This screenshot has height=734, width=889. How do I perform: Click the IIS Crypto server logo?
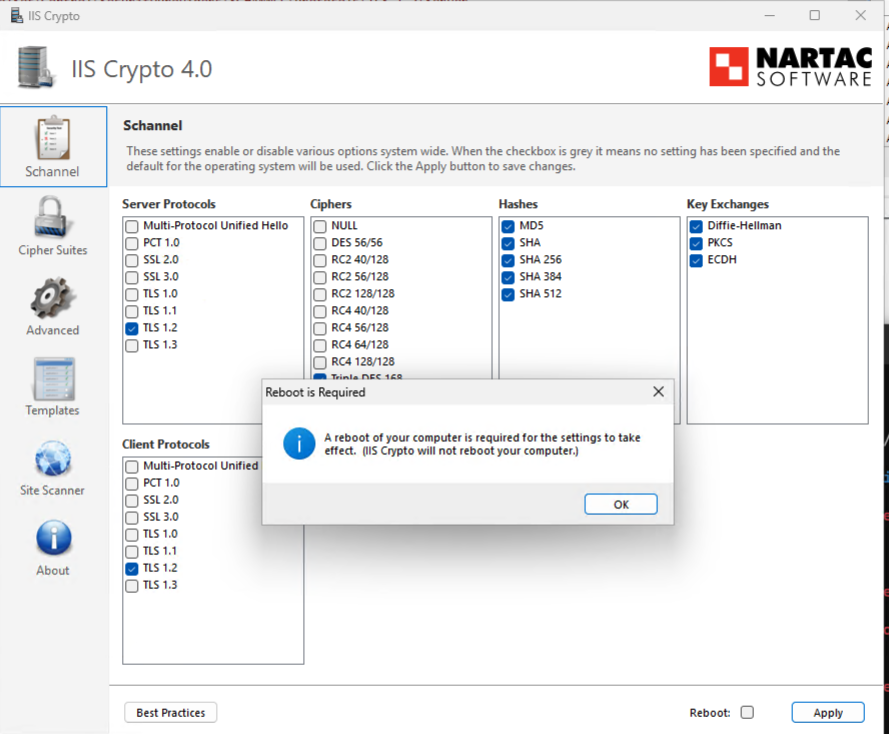(37, 68)
